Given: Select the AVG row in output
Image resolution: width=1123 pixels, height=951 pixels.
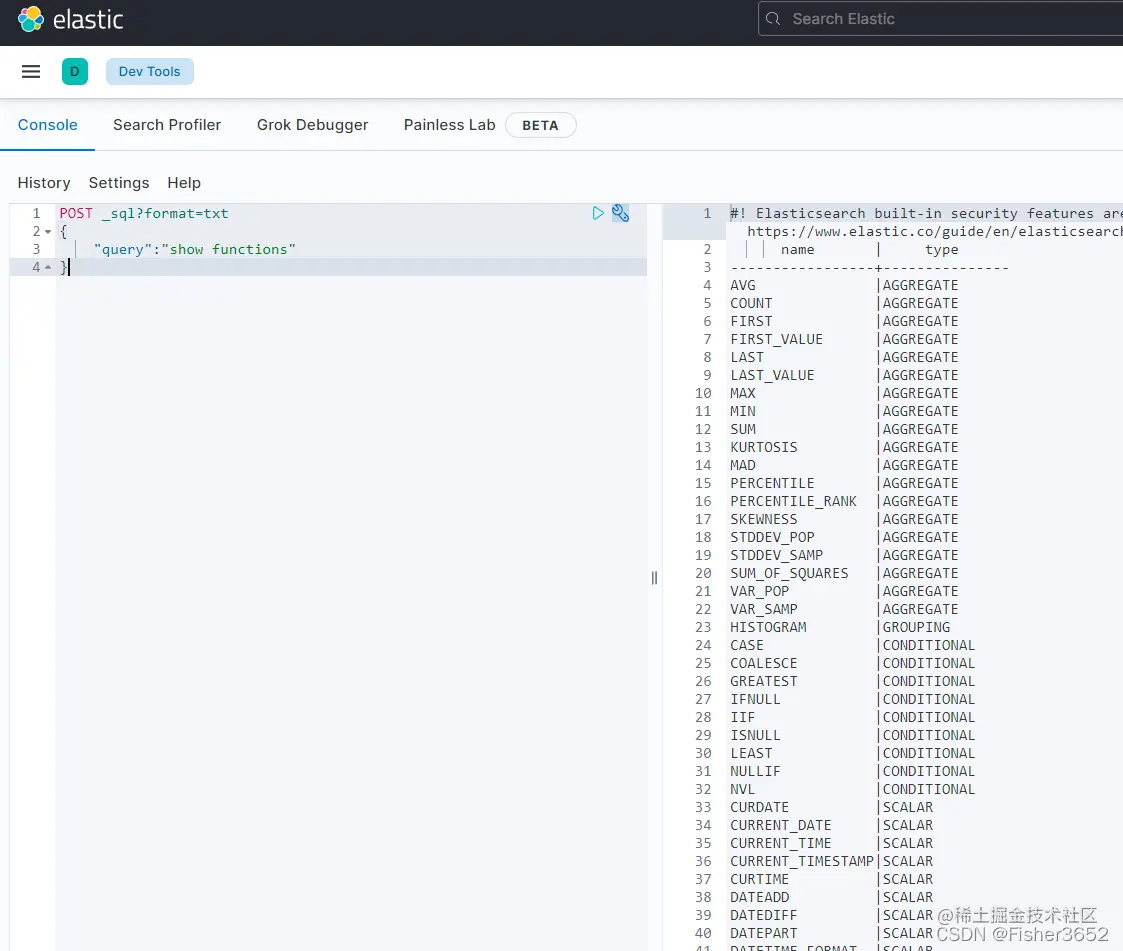Looking at the screenshot, I should [x=844, y=285].
